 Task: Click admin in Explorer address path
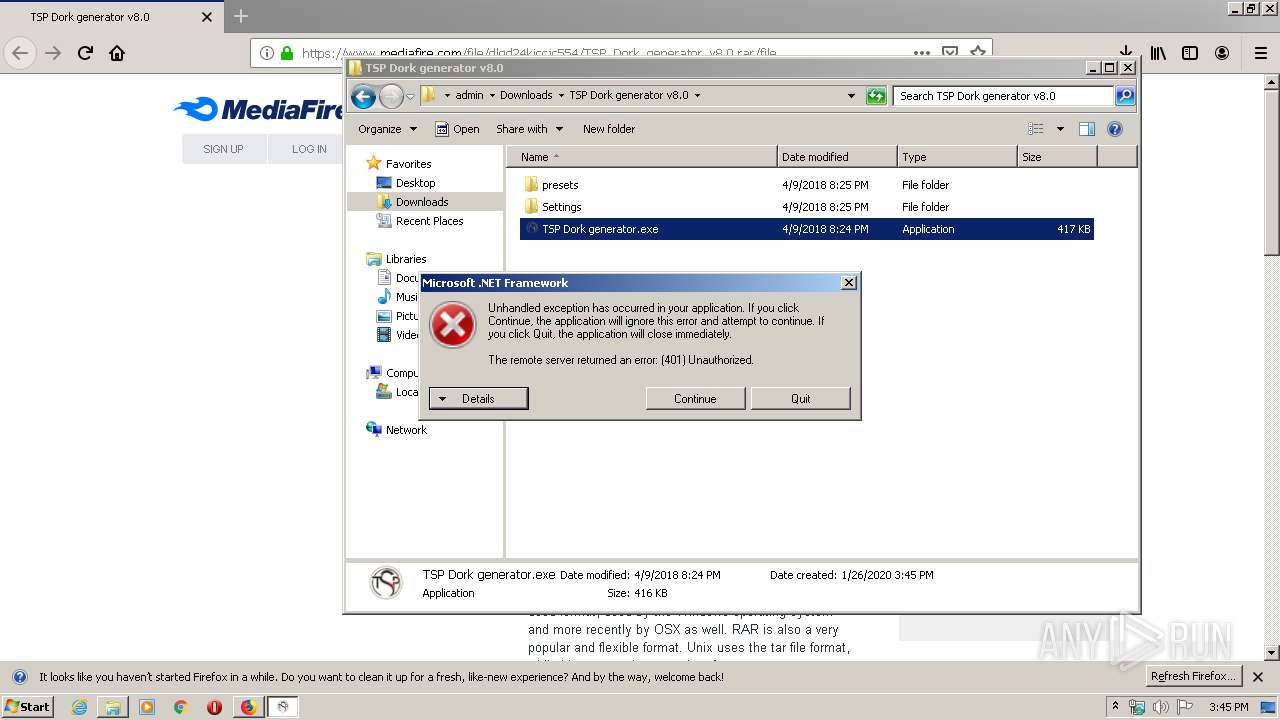pyautogui.click(x=469, y=96)
